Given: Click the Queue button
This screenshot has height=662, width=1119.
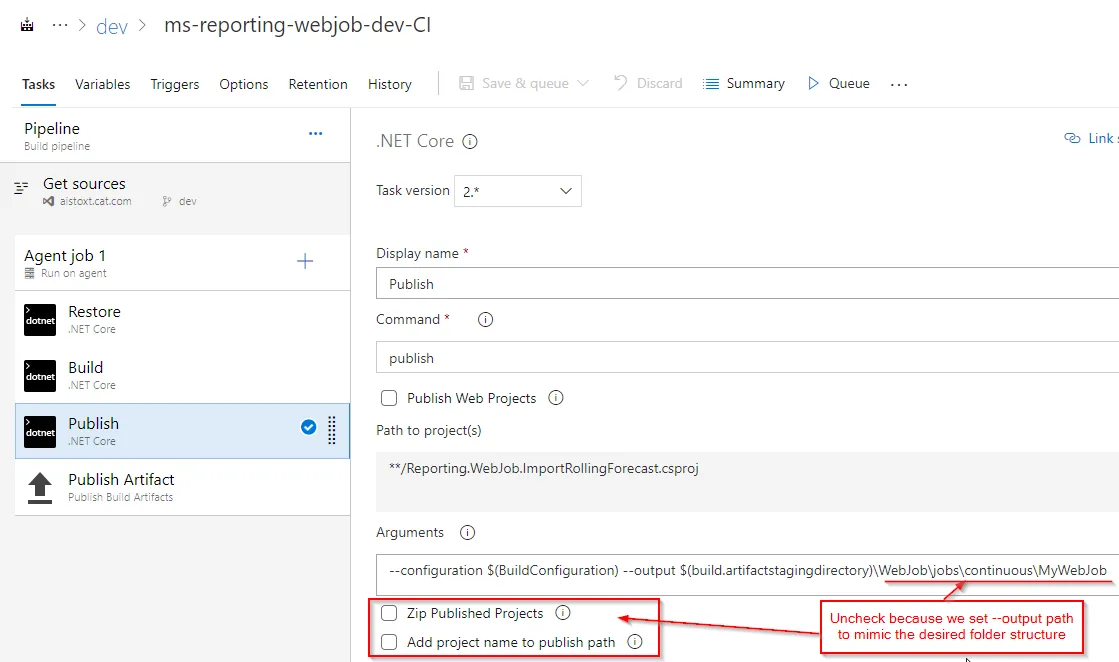Looking at the screenshot, I should [x=838, y=84].
